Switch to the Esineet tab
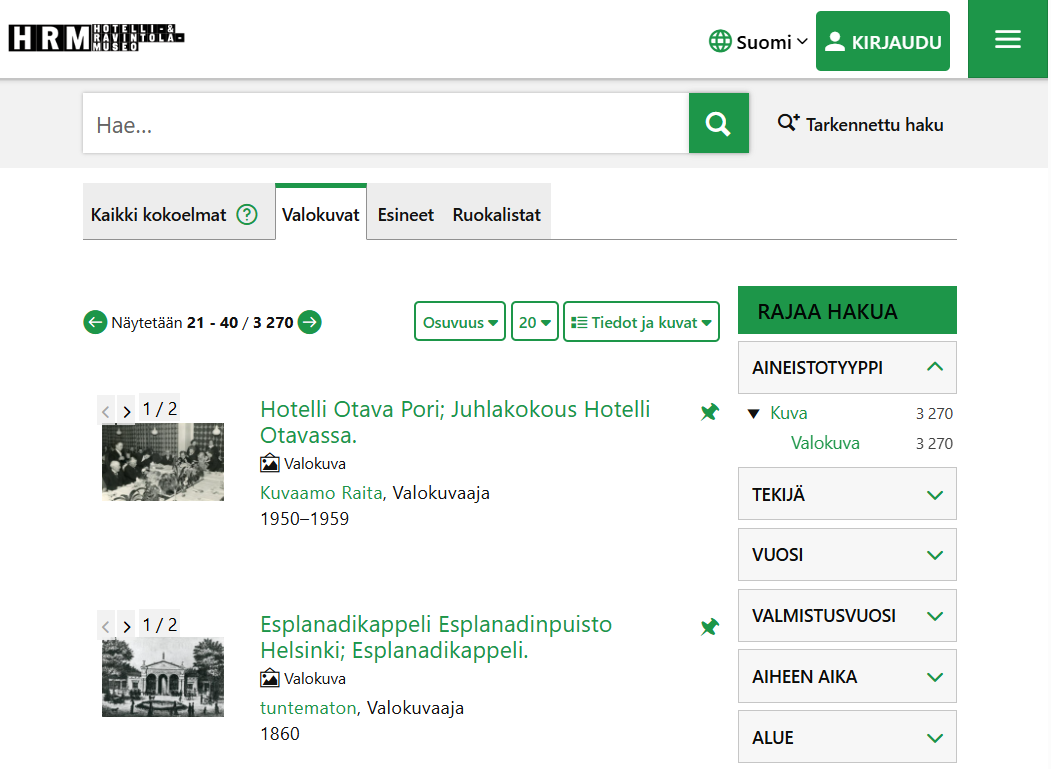This screenshot has width=1051, height=769. coord(405,215)
